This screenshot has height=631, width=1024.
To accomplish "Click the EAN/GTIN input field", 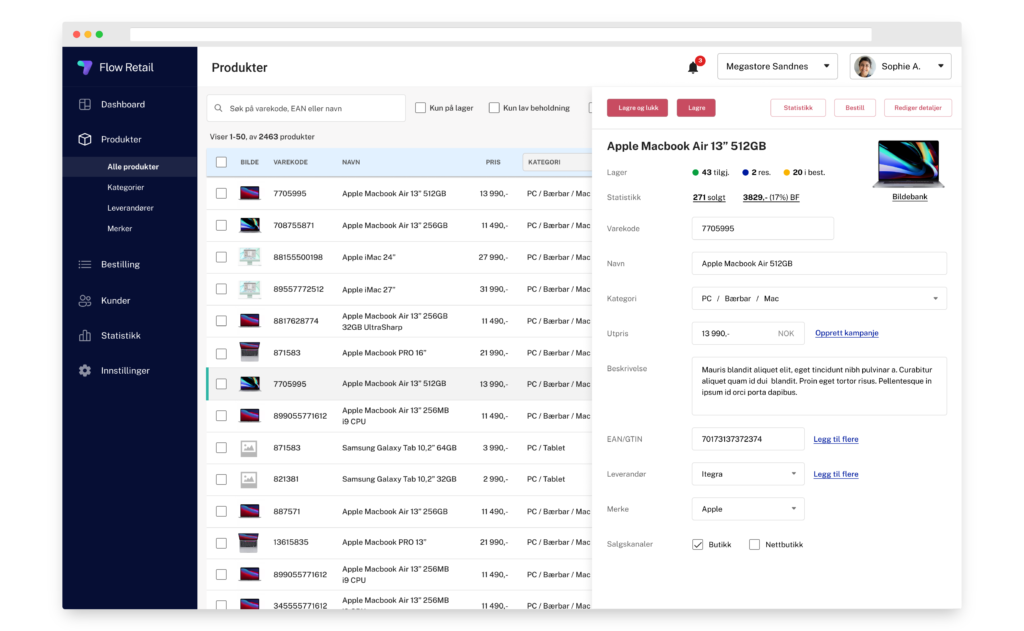I will [x=748, y=439].
